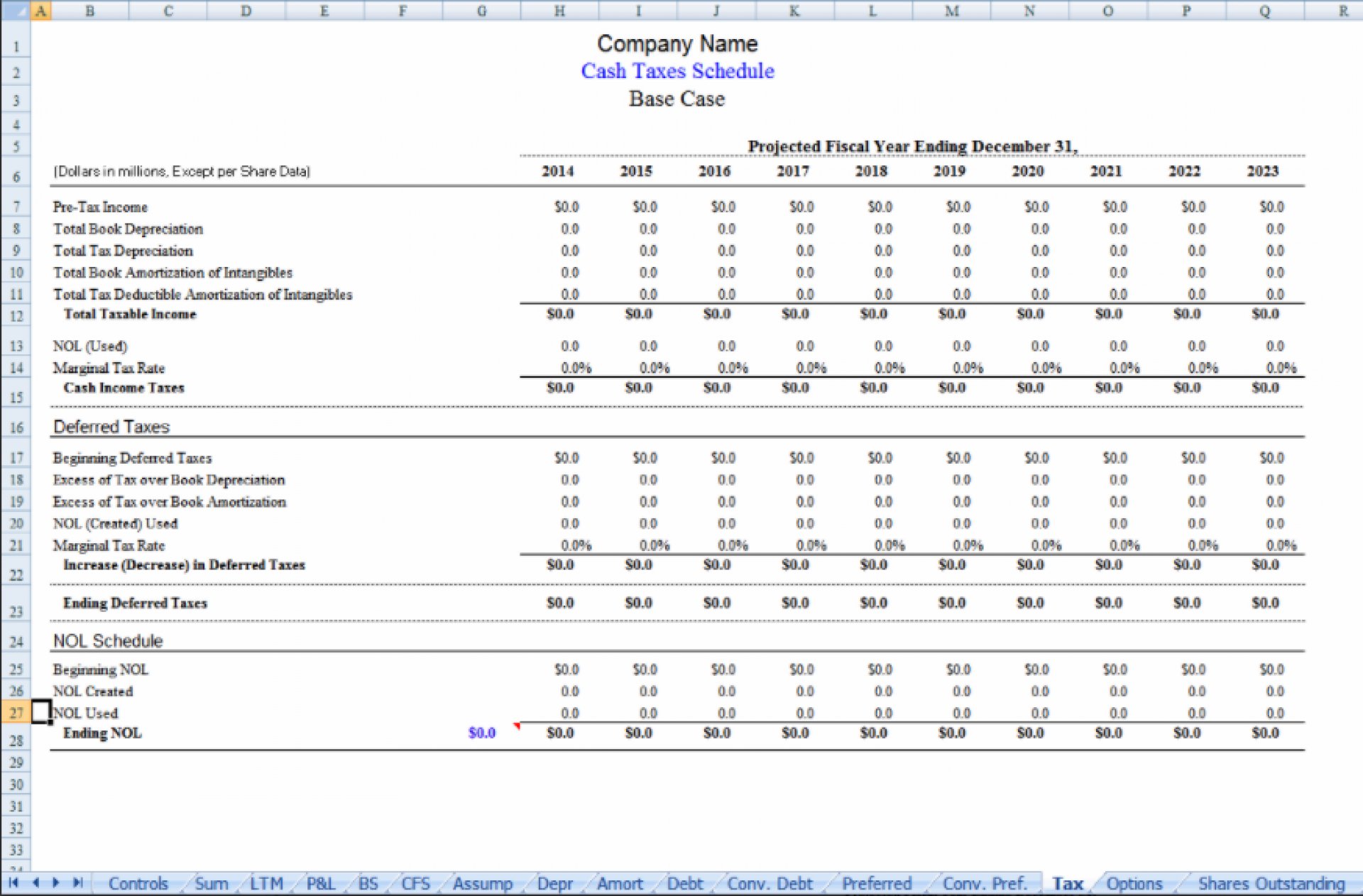Select the Total Book Depreciation label
This screenshot has width=1363, height=896.
click(x=128, y=229)
